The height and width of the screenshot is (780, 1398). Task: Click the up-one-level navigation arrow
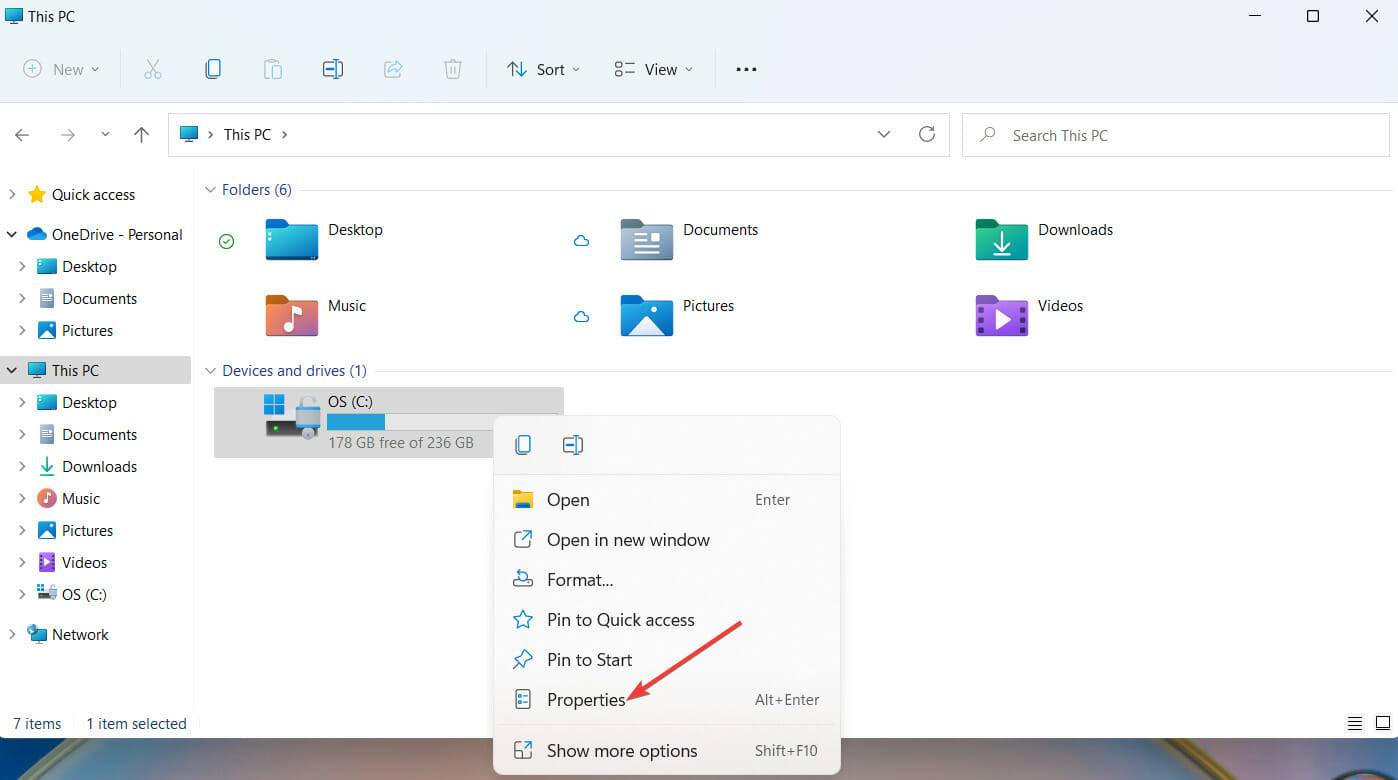tap(141, 134)
